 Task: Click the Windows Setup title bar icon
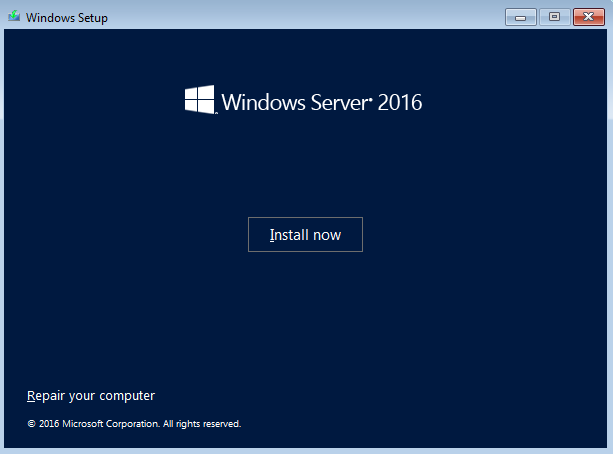14,17
